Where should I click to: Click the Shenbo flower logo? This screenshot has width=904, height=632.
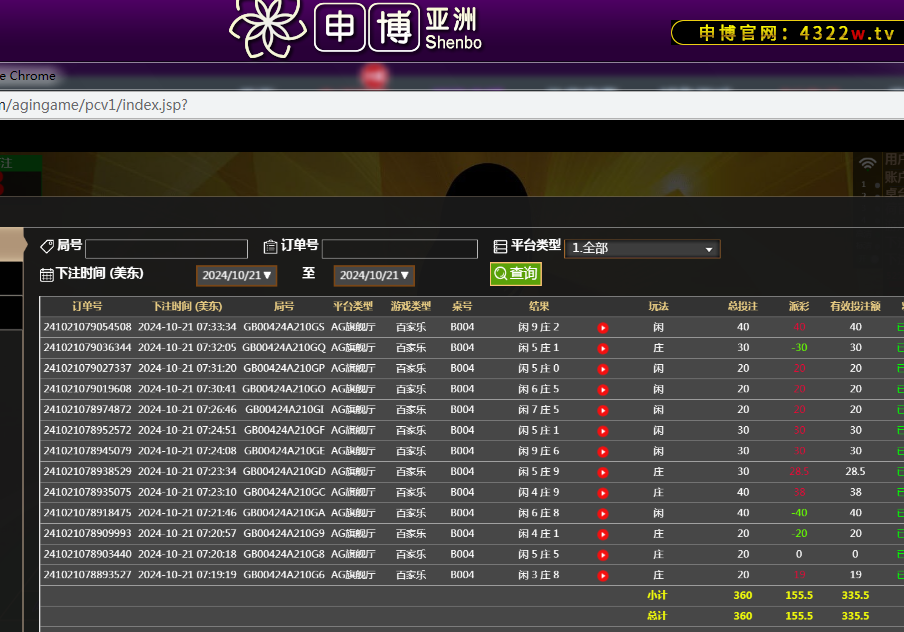266,28
